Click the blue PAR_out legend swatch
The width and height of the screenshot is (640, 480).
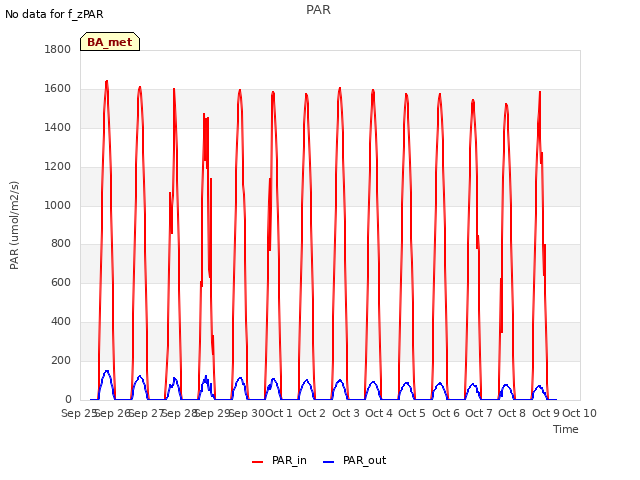pos(328,462)
